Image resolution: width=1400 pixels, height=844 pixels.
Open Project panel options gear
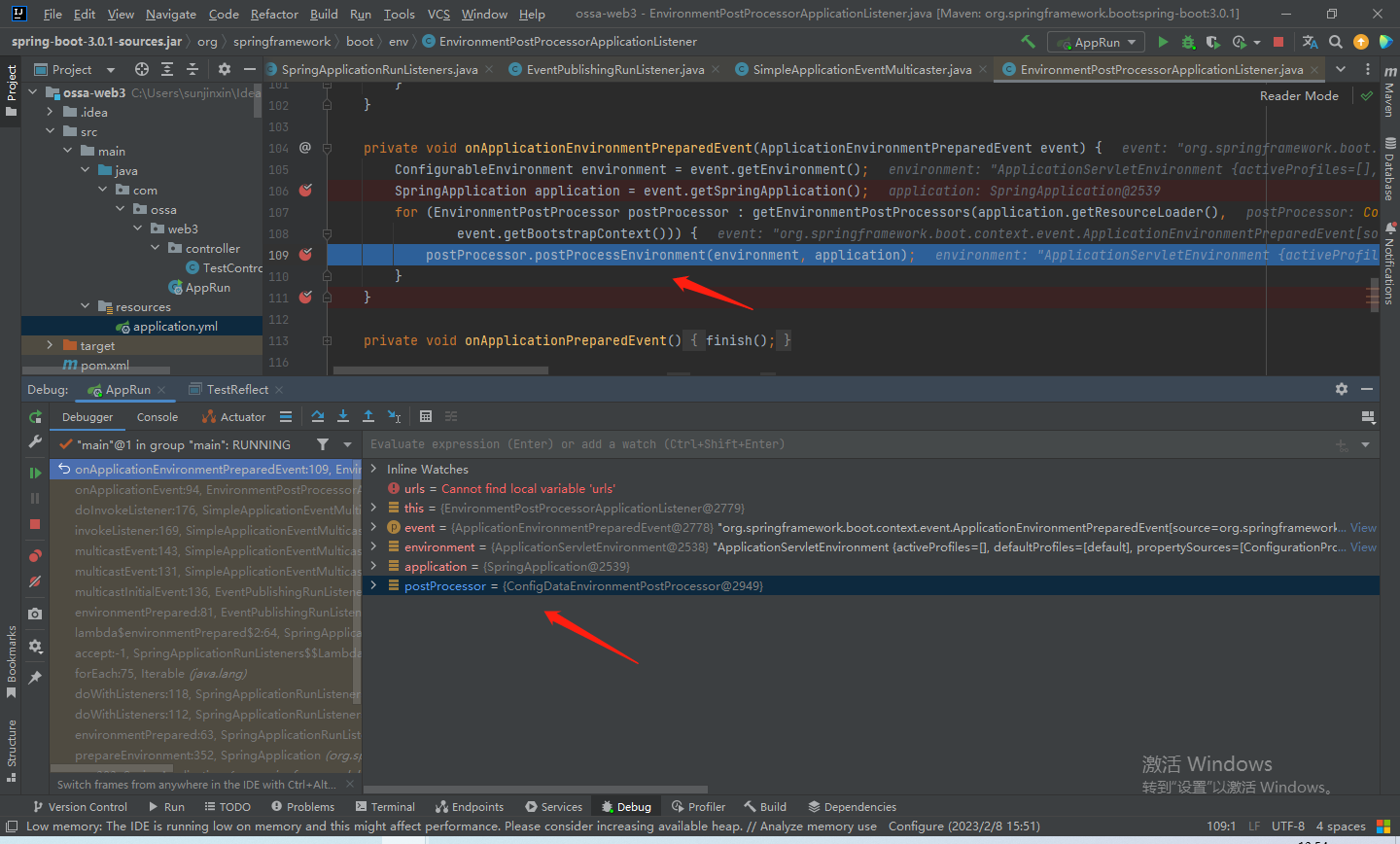[x=225, y=69]
